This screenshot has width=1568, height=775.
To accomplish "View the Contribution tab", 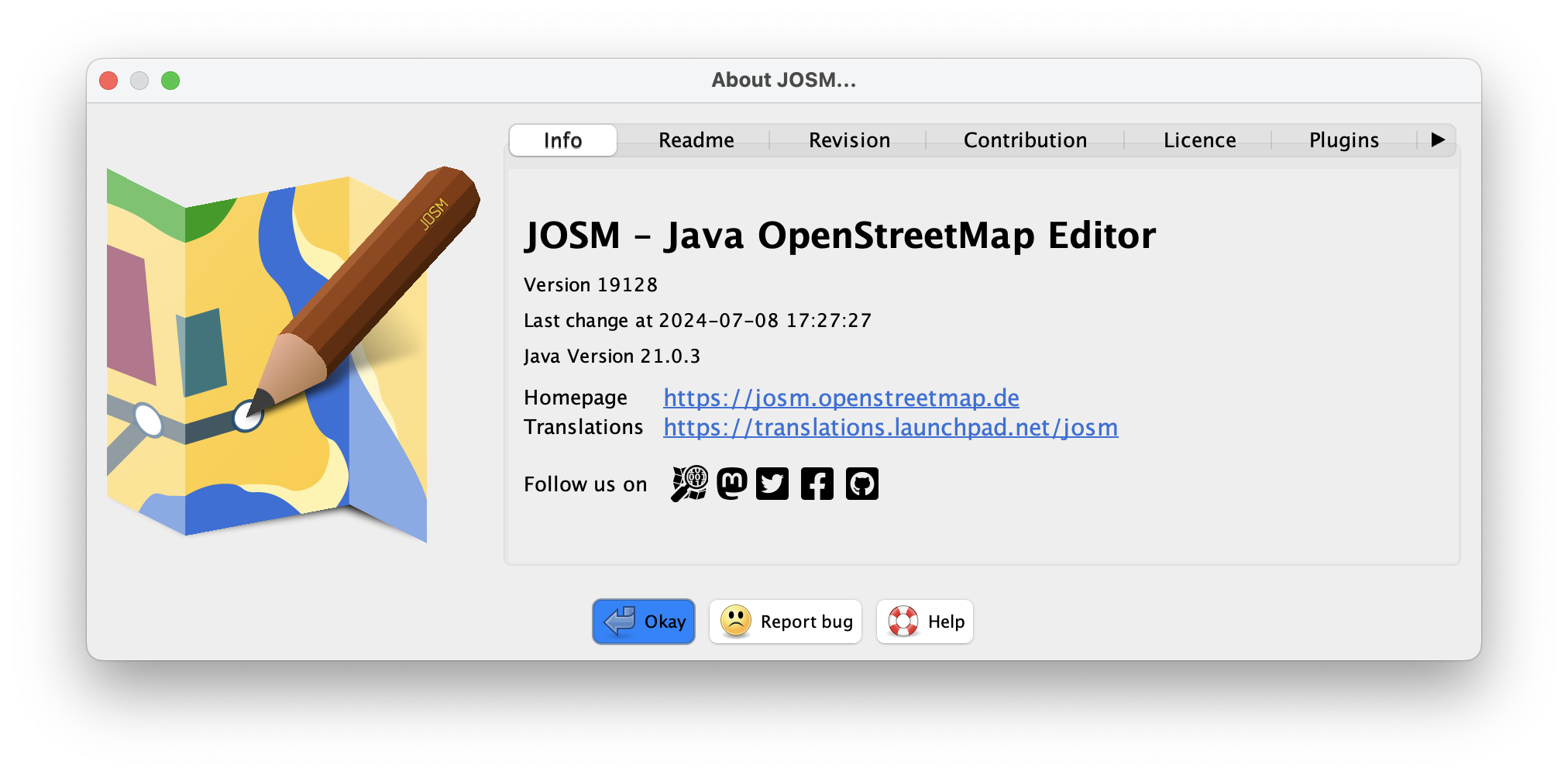I will 1025,140.
